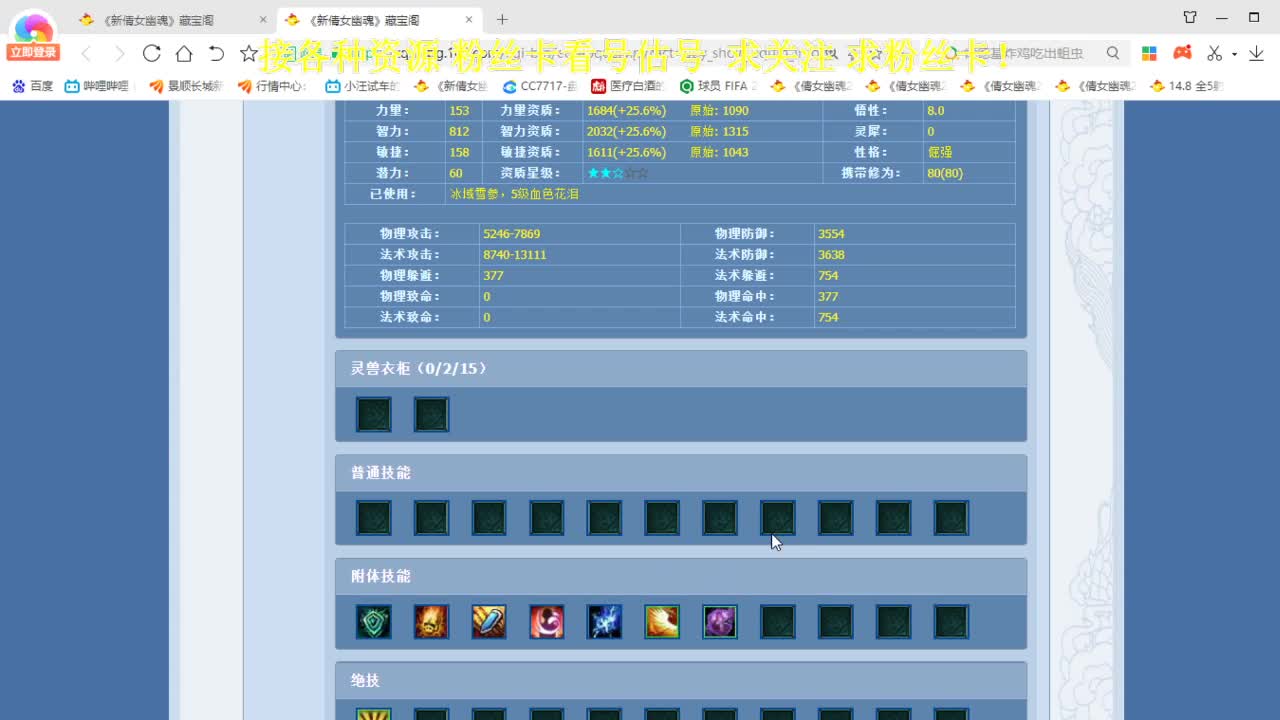1280x720 pixels.
Task: Bookmark page with the star icon
Action: (249, 53)
